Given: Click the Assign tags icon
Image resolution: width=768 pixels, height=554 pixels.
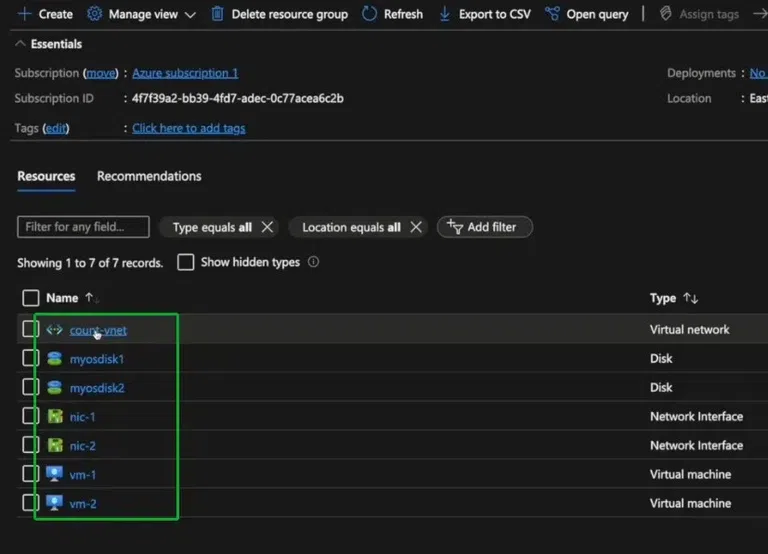Looking at the screenshot, I should coord(665,14).
